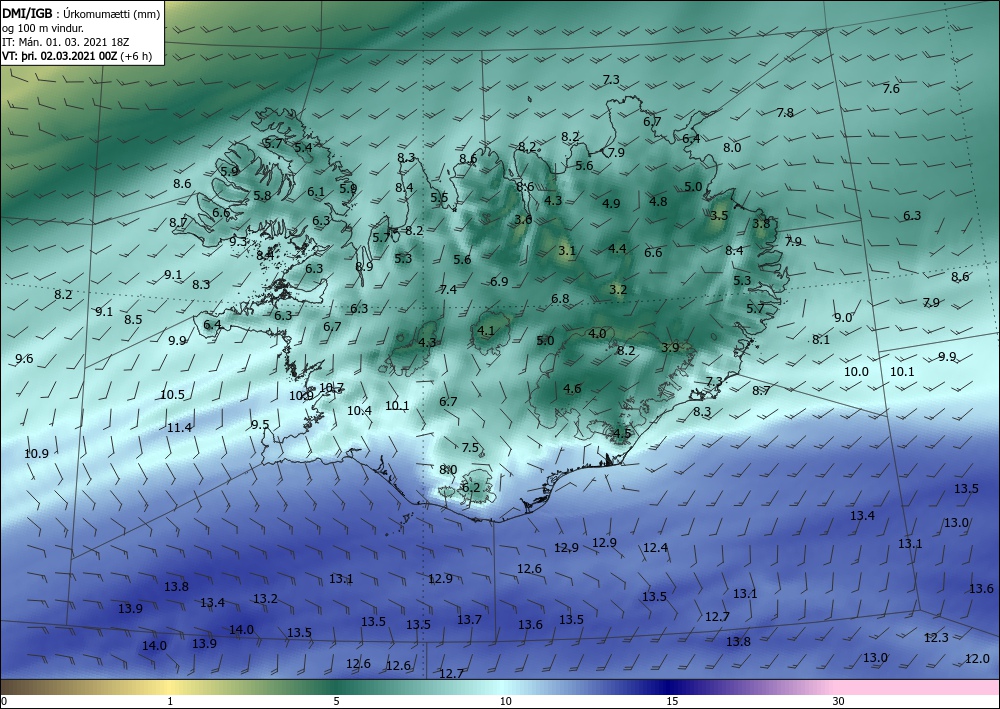1000x709 pixels.
Task: Click the 9.5 value on the map
Action: 260,425
